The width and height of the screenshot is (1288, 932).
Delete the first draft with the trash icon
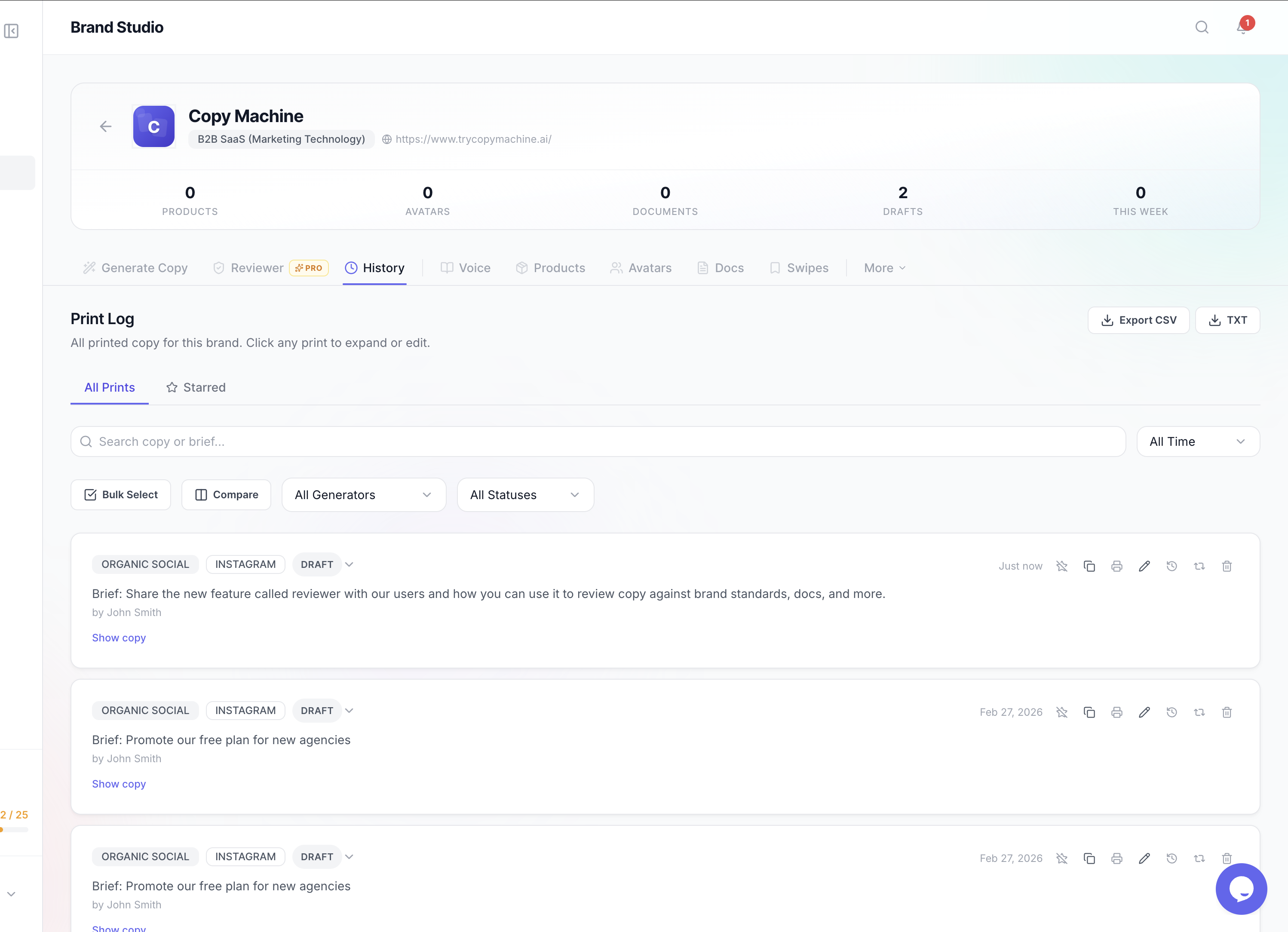click(x=1227, y=566)
